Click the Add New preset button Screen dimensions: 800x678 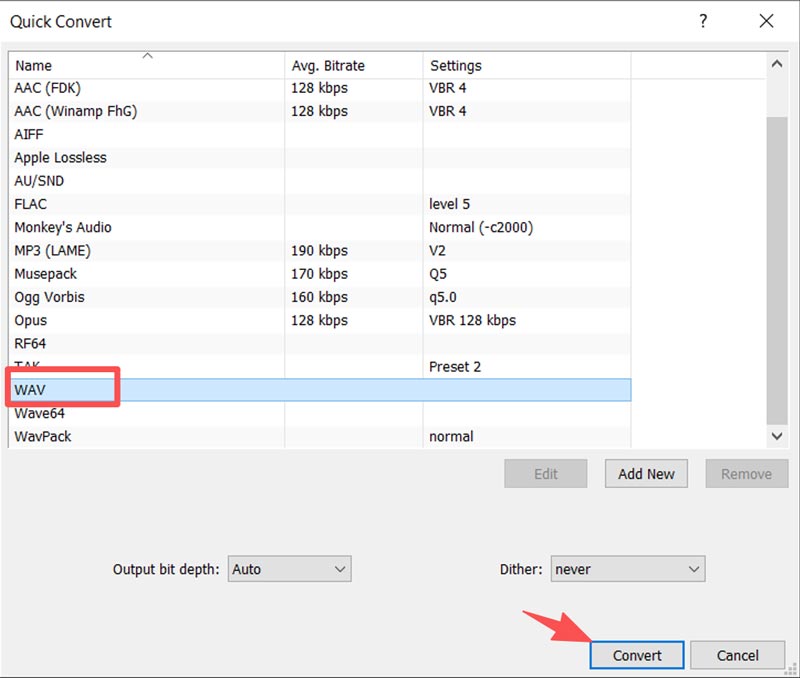[x=646, y=474]
